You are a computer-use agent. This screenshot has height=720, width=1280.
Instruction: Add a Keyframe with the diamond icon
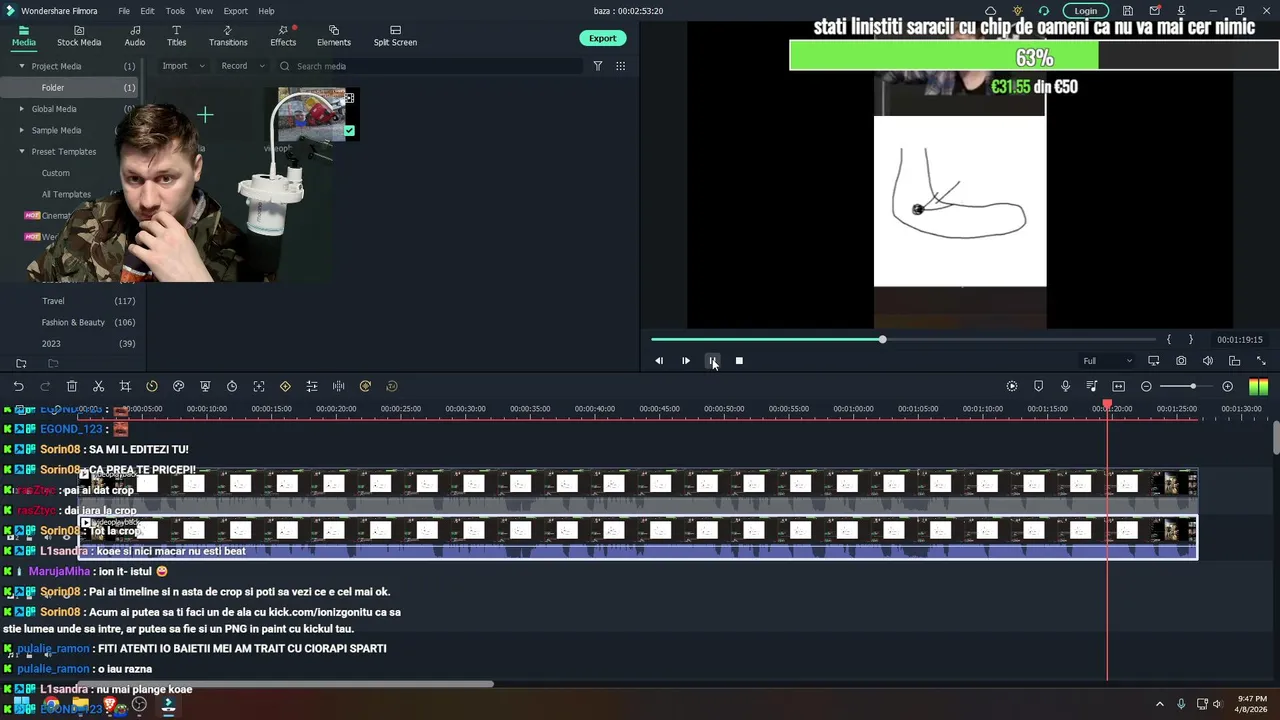tap(285, 386)
